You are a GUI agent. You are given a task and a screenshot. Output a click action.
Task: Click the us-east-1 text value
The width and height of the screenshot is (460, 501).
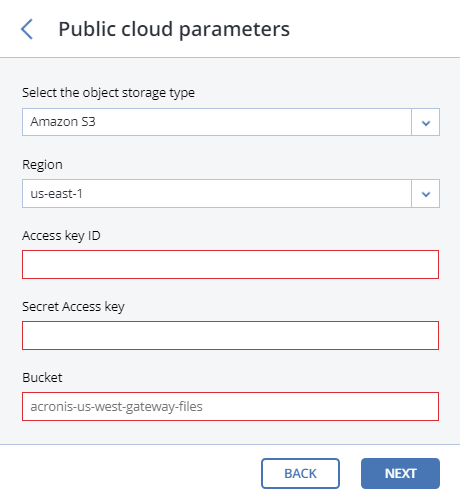point(56,194)
